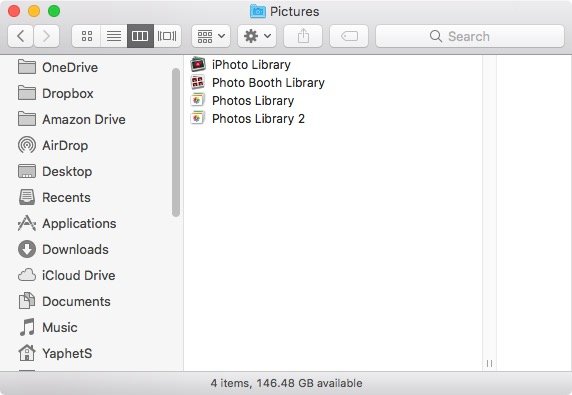Switch to cover flow view
Viewport: 572px width, 395px height.
click(167, 36)
